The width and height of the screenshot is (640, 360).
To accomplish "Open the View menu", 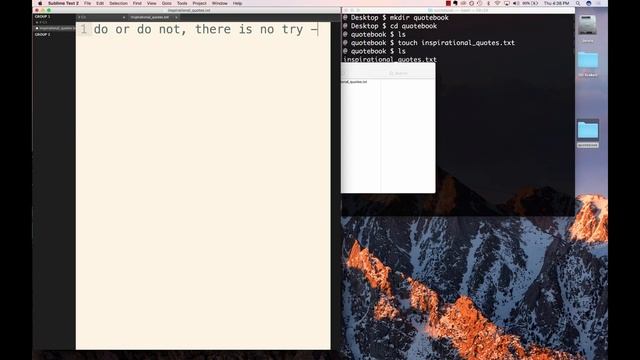I will 151,3.
